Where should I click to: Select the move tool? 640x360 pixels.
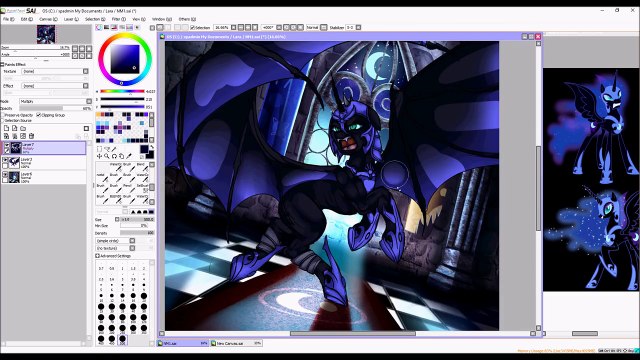pyautogui.click(x=99, y=156)
